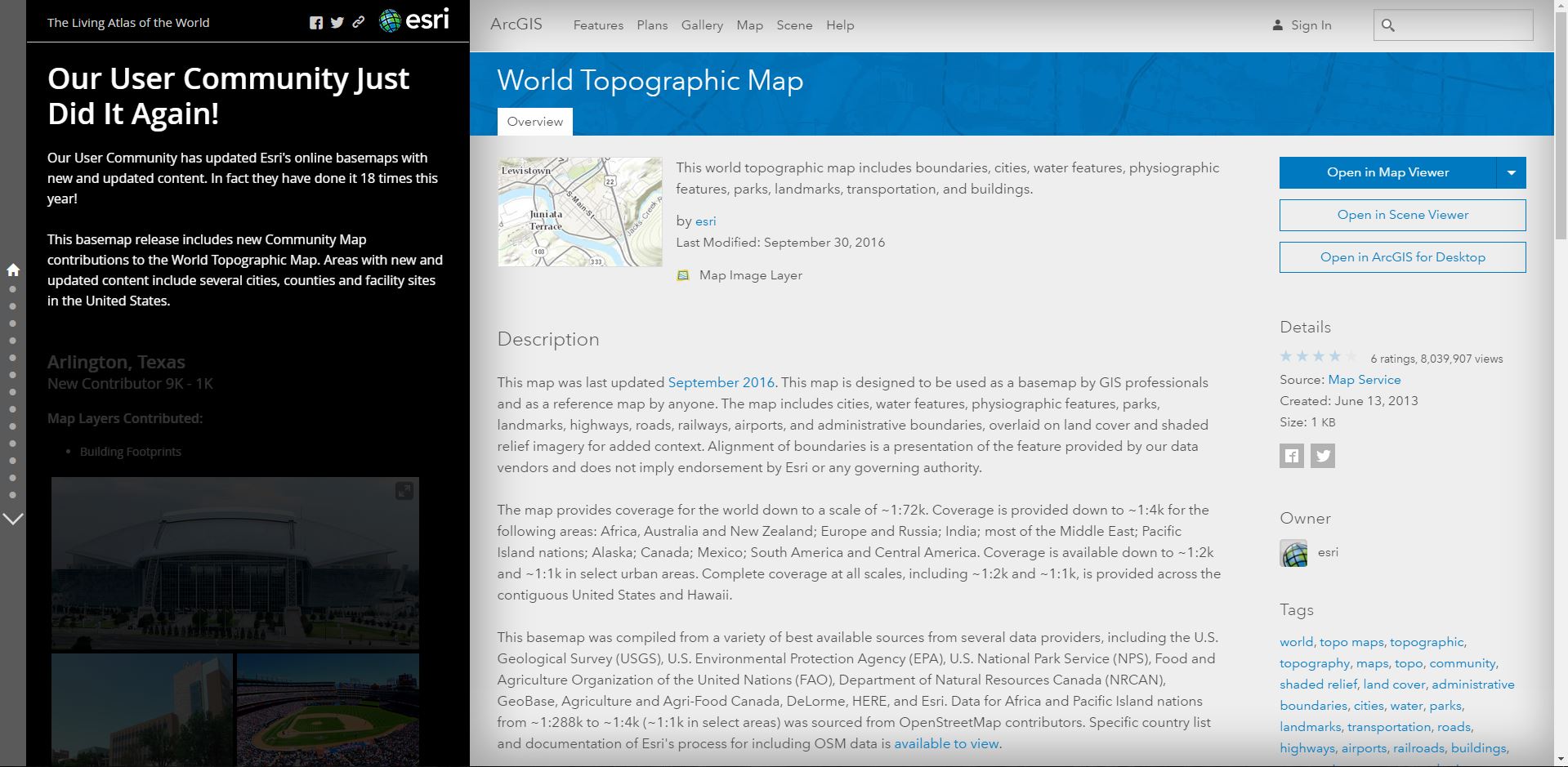Click Open in Scene Viewer

click(x=1402, y=215)
